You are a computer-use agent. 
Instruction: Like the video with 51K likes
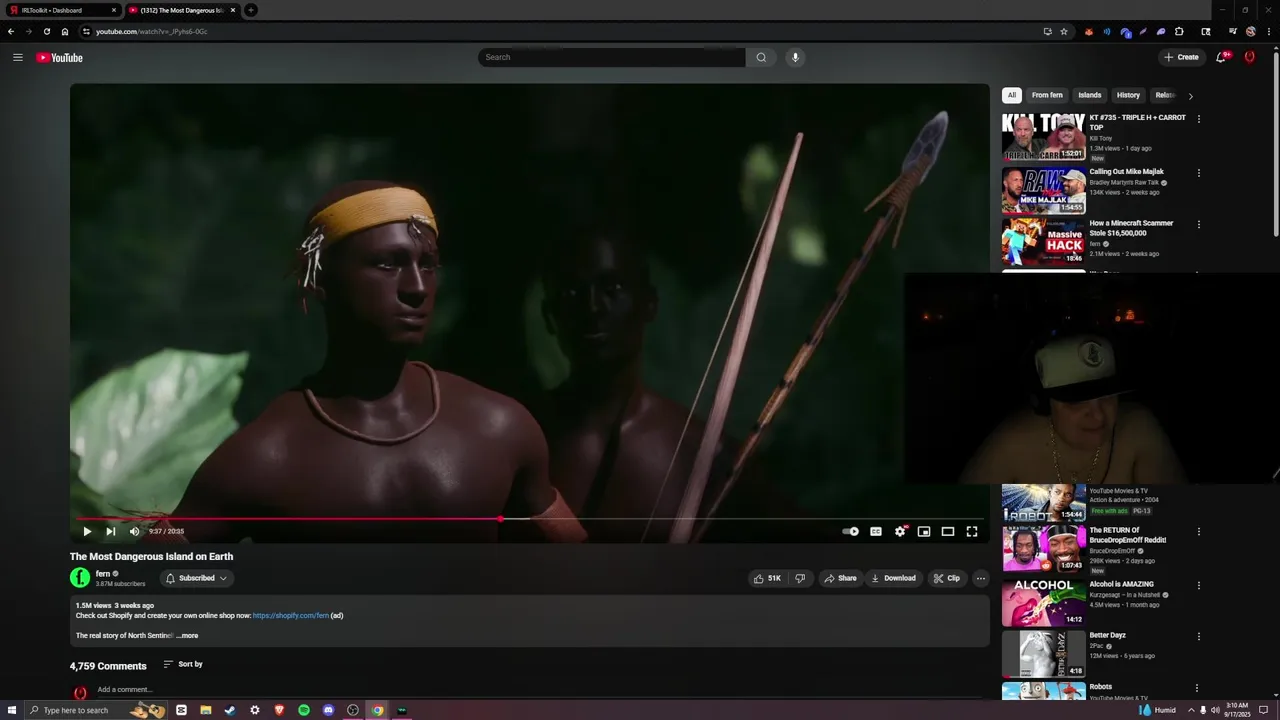click(767, 578)
